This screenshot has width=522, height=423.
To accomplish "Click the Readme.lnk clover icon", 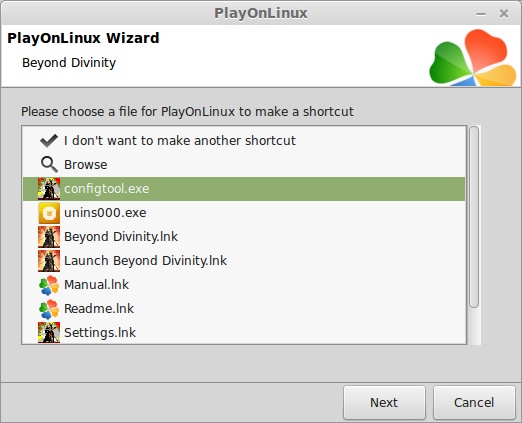I will (49, 309).
